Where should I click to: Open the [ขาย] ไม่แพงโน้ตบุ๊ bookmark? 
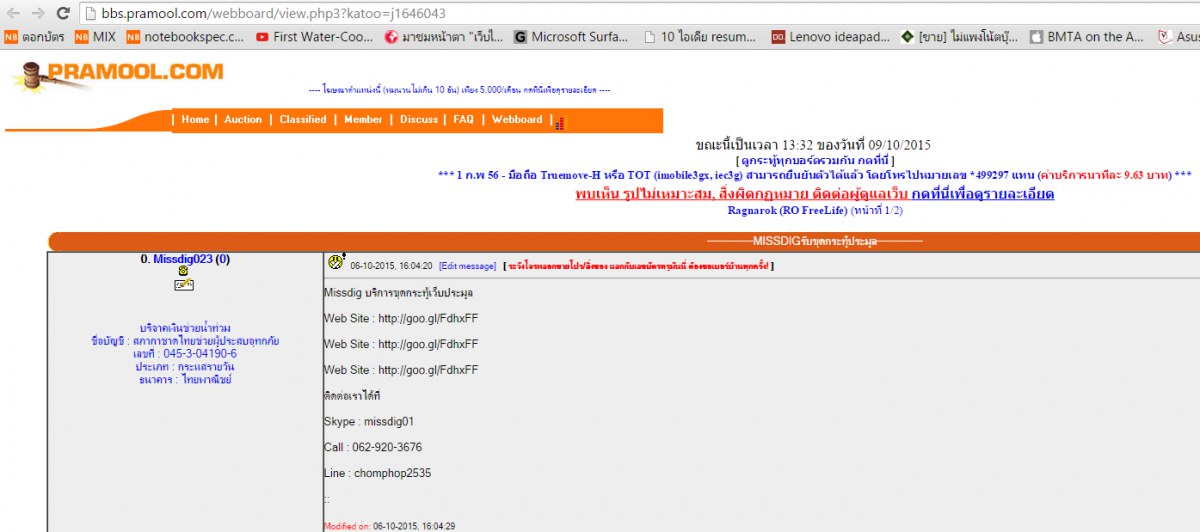click(959, 37)
